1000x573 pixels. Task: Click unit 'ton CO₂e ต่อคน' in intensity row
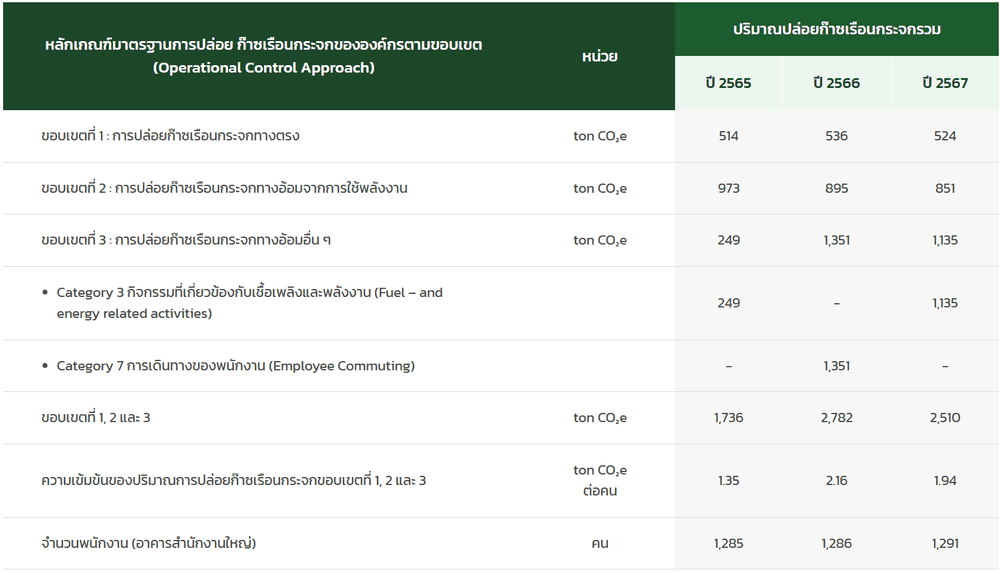(x=599, y=480)
